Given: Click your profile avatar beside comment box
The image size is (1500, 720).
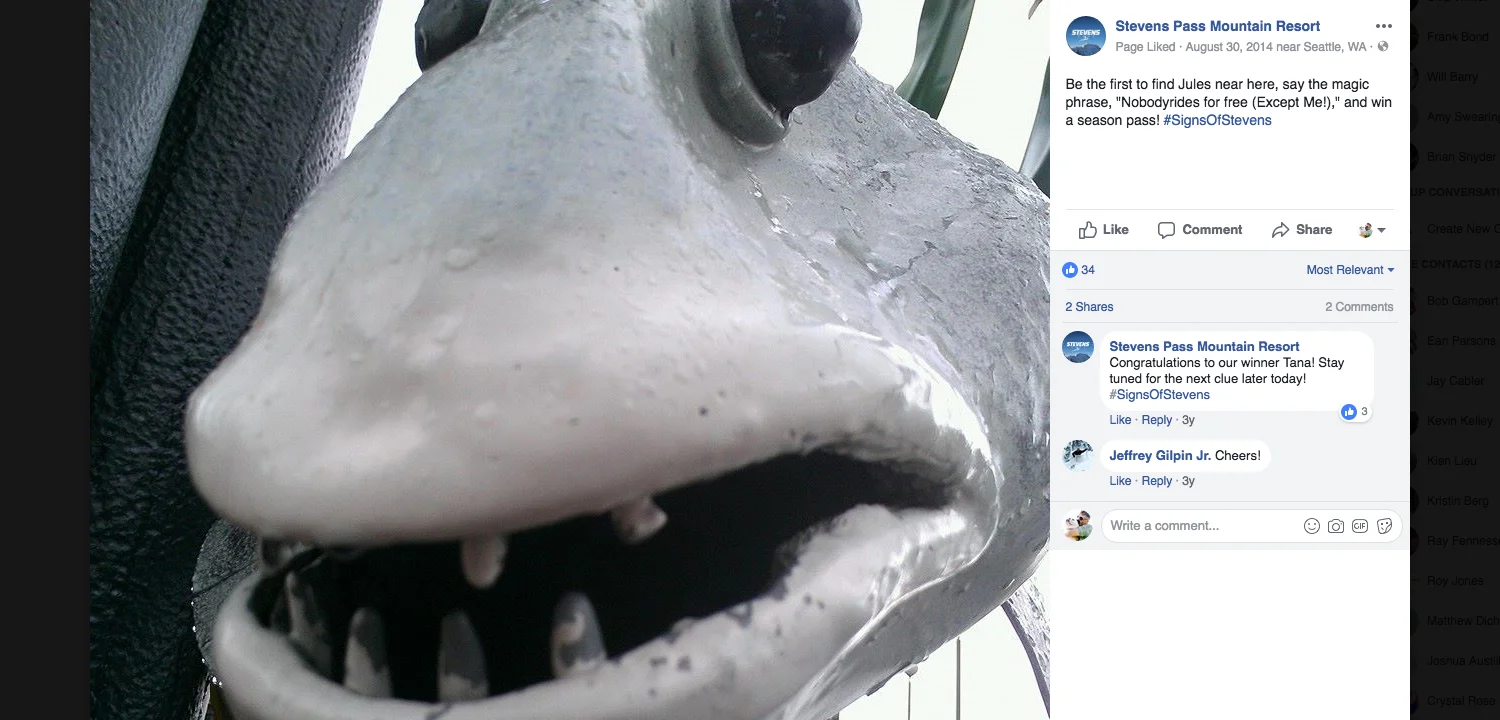Looking at the screenshot, I should pyautogui.click(x=1078, y=525).
